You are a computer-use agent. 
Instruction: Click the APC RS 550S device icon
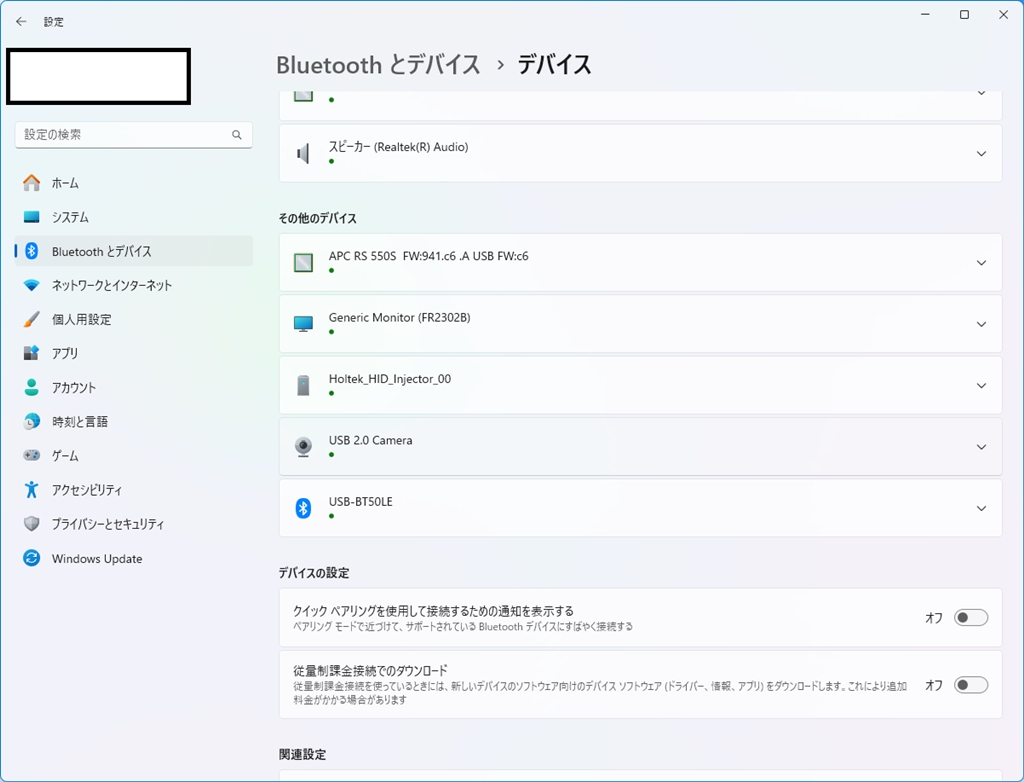tap(303, 263)
